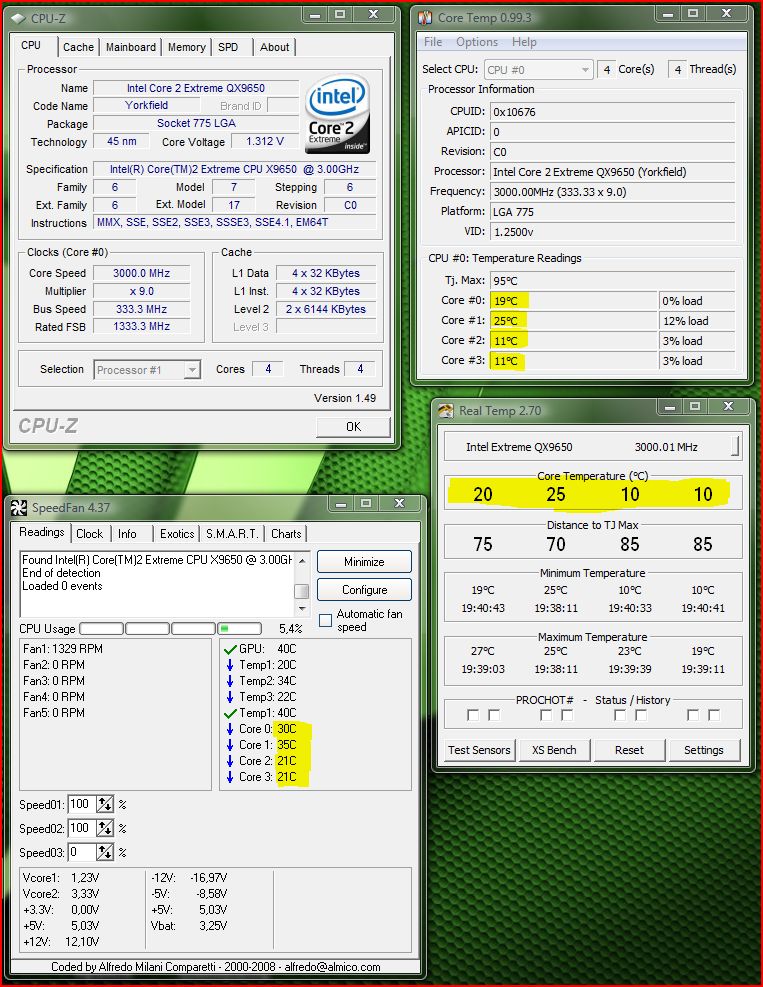Click Reset button in Real Temp

tap(629, 750)
